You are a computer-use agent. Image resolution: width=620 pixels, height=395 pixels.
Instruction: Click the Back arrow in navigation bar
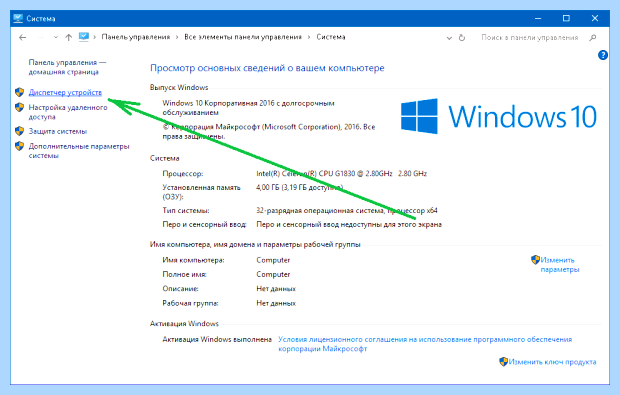pos(23,38)
